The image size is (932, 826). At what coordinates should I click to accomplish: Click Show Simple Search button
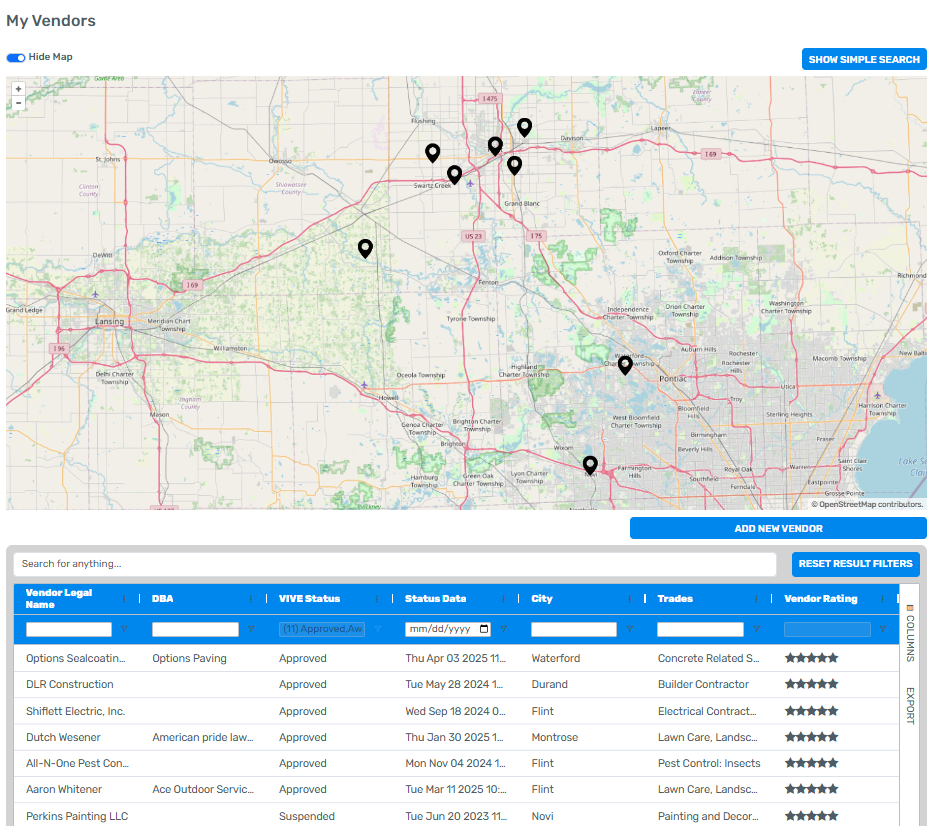864,59
